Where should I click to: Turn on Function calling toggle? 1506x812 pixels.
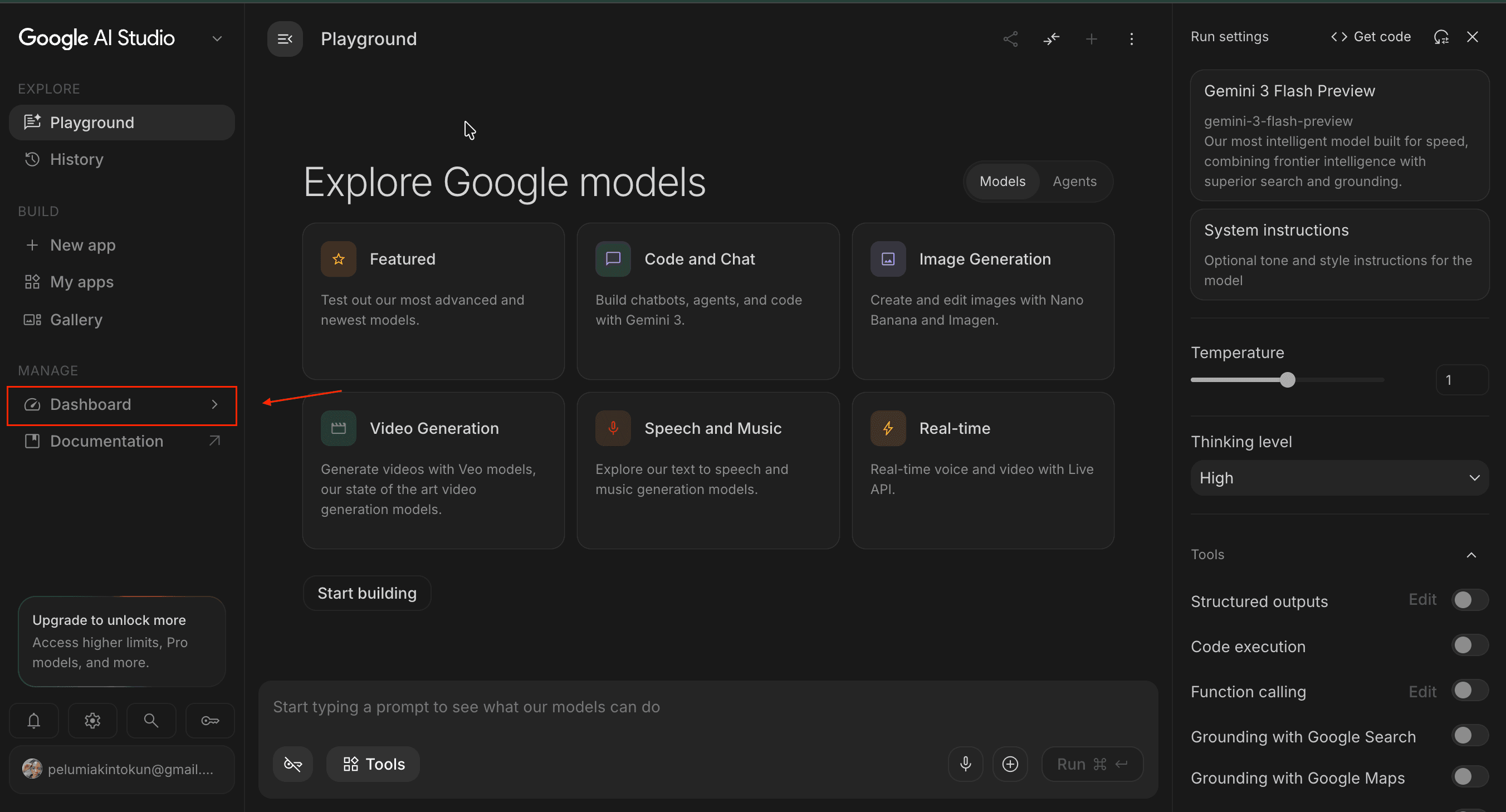[1469, 691]
